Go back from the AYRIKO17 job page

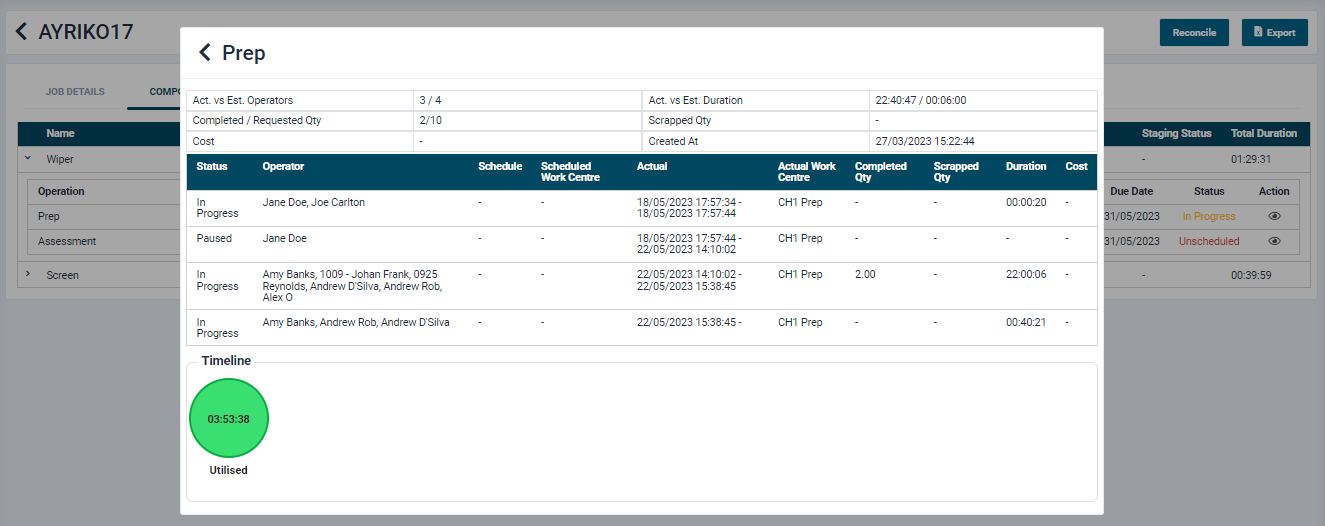click(21, 32)
